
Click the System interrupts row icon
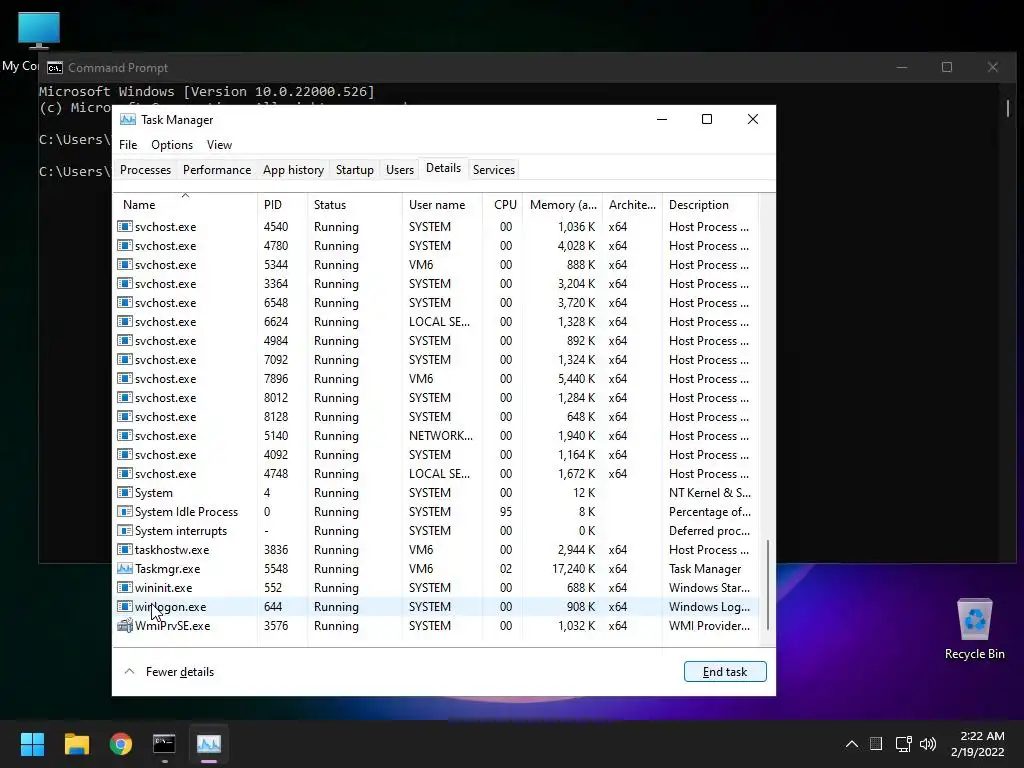(124, 531)
